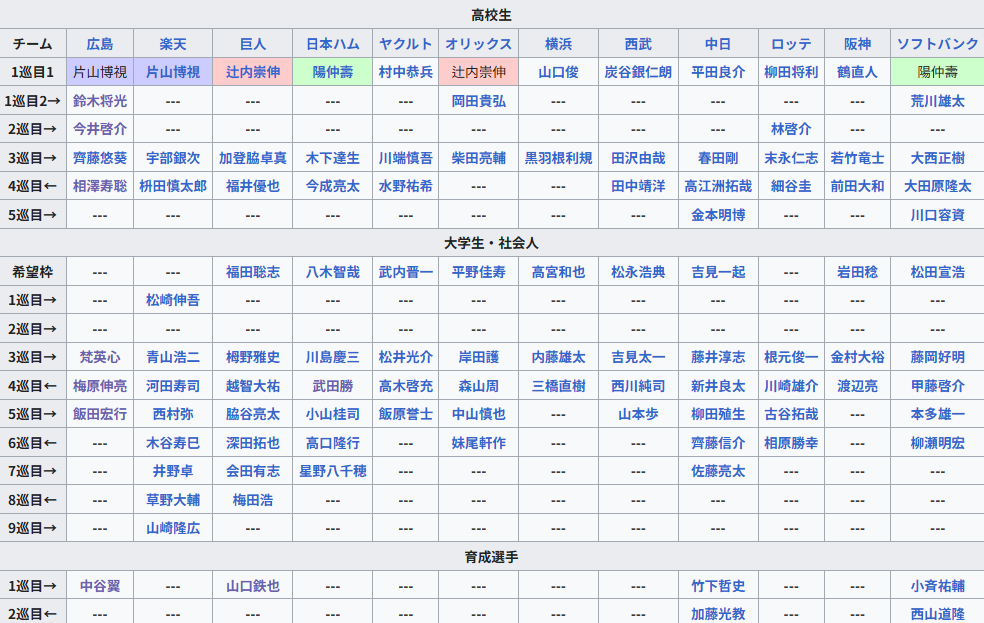Click the 藤岡好明 link
The height and width of the screenshot is (623, 984).
tap(937, 357)
